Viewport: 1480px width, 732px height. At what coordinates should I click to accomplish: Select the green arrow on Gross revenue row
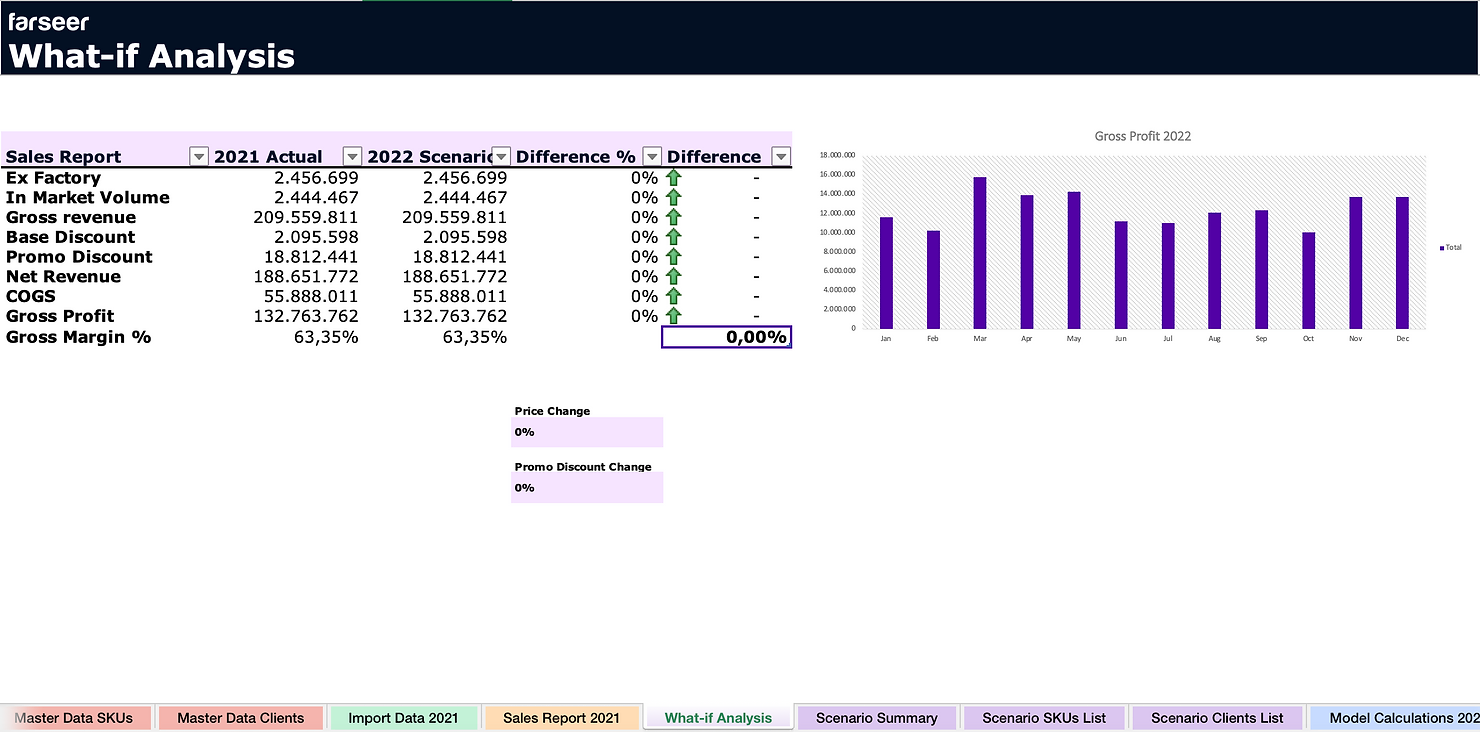pyautogui.click(x=674, y=217)
